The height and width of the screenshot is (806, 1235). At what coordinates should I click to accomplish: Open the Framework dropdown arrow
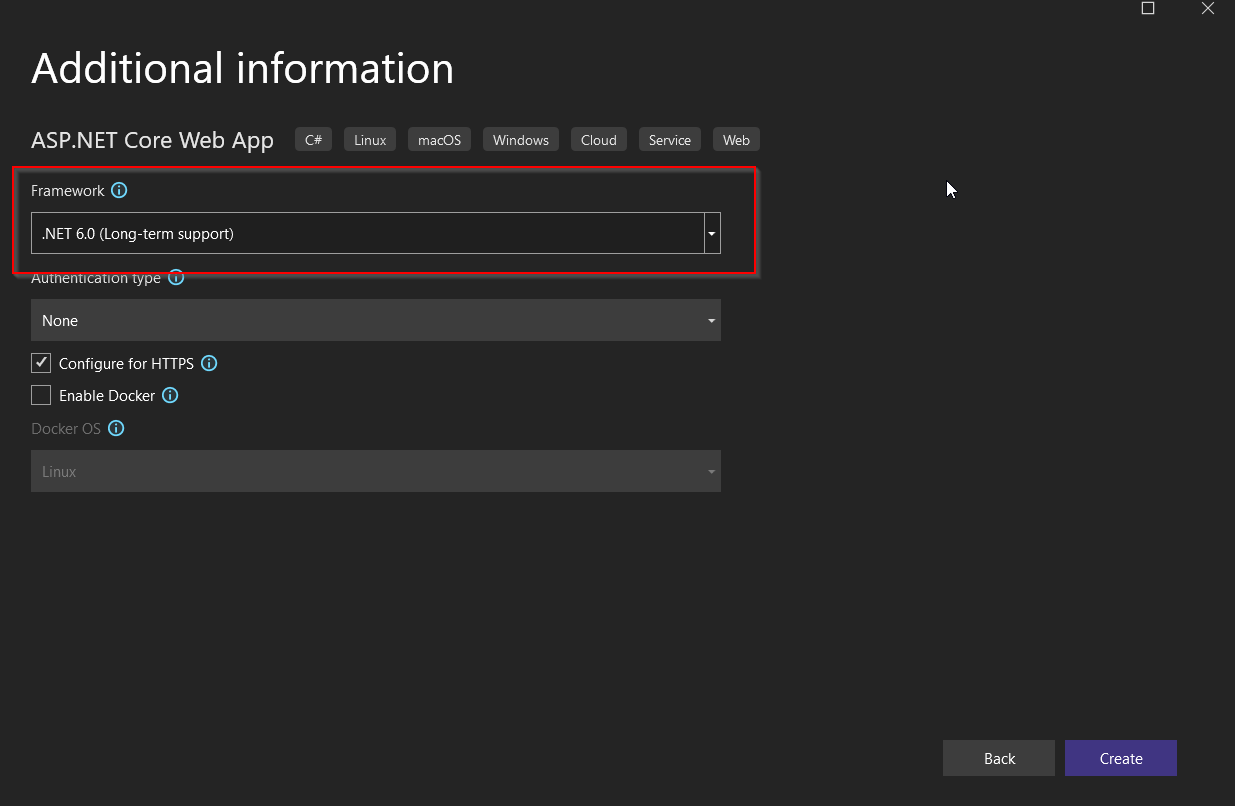point(712,233)
